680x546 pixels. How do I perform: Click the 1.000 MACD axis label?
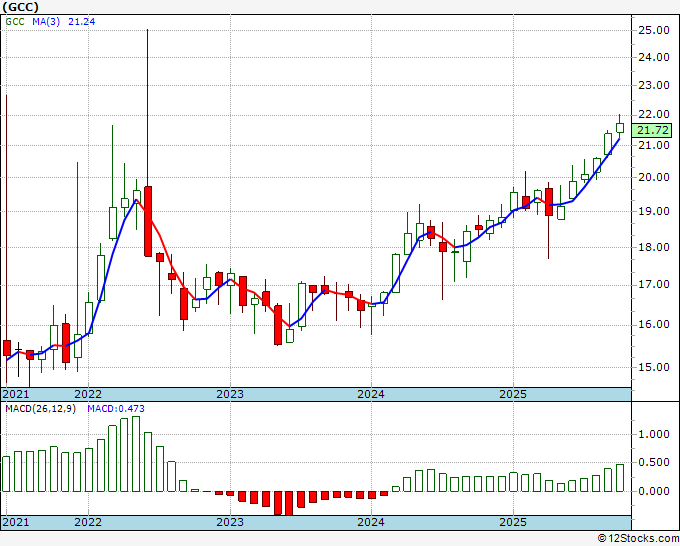(x=654, y=435)
